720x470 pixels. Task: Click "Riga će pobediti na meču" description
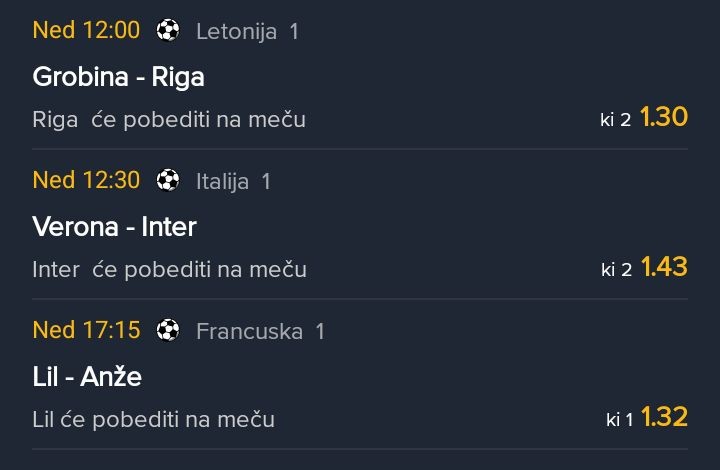click(169, 120)
